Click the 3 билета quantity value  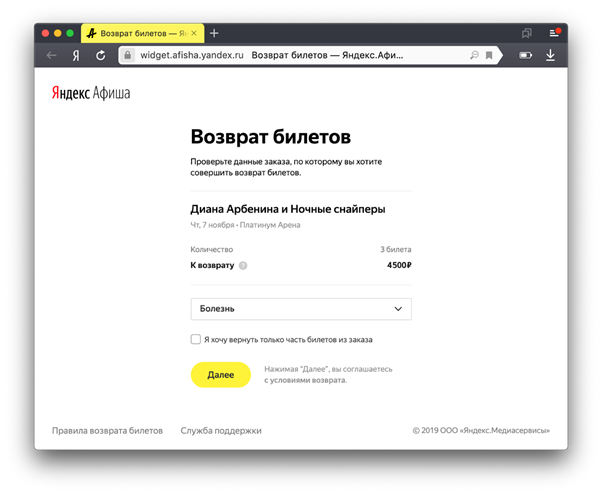[x=396, y=249]
